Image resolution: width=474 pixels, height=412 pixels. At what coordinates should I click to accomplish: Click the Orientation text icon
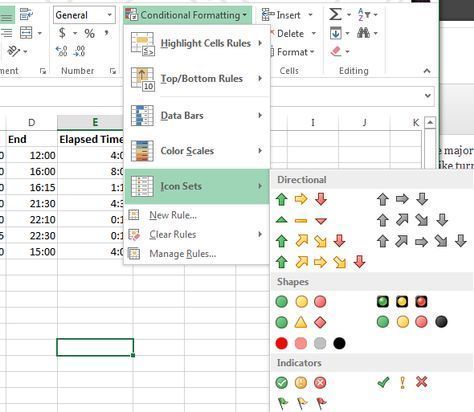click(14, 51)
